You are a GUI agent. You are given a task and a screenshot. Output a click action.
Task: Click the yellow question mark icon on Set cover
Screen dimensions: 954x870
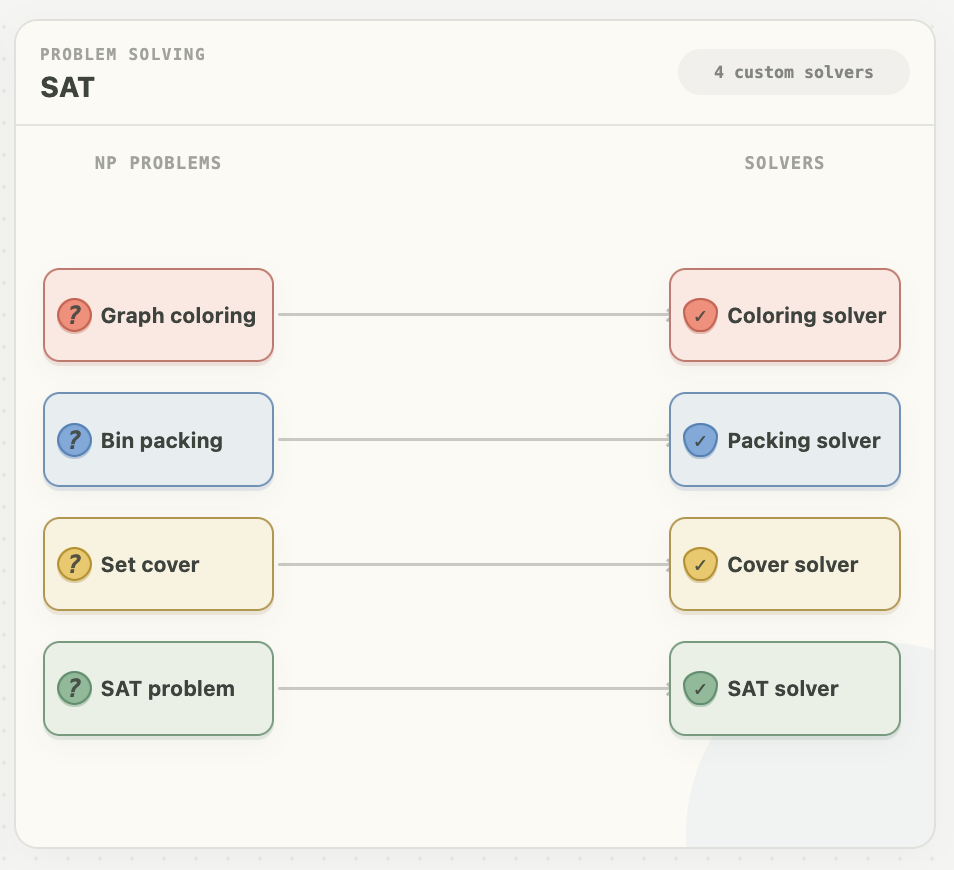74,564
